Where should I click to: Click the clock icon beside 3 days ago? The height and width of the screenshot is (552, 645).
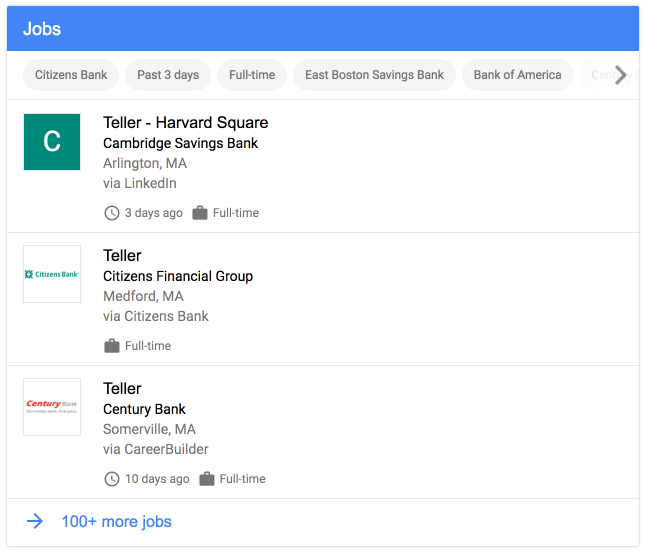[x=111, y=213]
